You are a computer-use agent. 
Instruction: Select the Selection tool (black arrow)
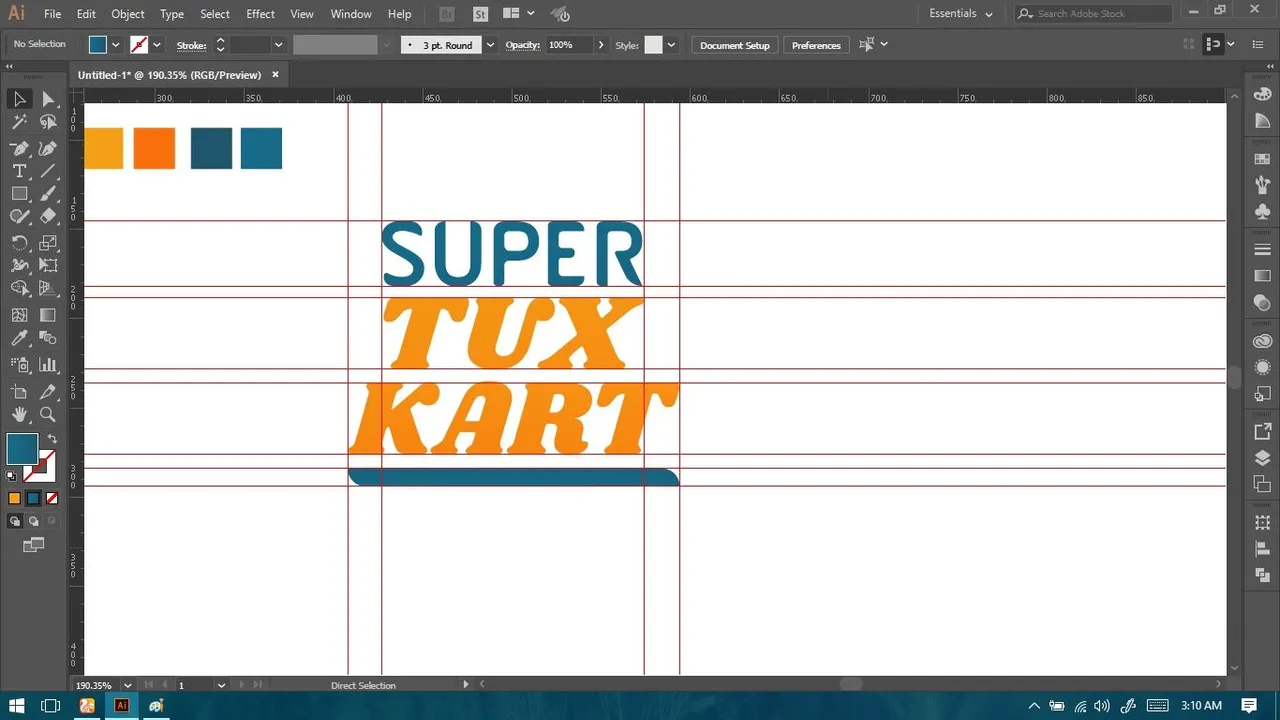(19, 99)
